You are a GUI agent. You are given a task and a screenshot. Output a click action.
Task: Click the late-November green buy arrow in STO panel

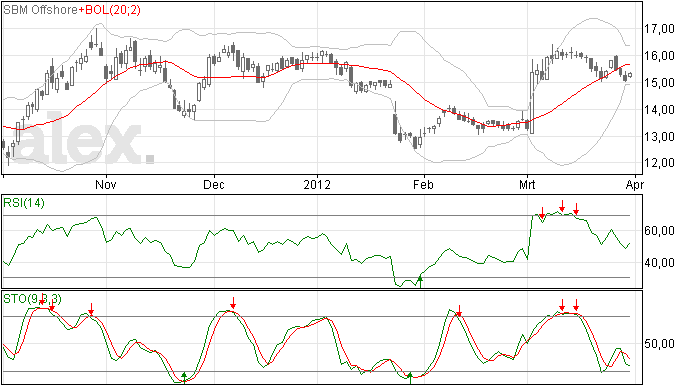pos(184,378)
